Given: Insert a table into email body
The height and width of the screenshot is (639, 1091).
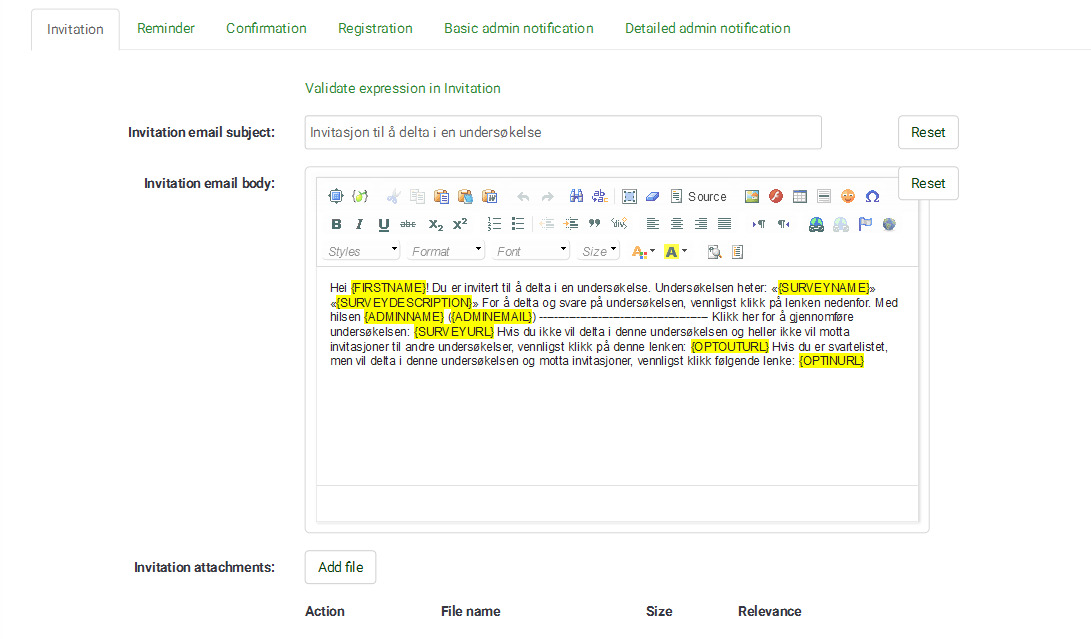Looking at the screenshot, I should click(800, 197).
